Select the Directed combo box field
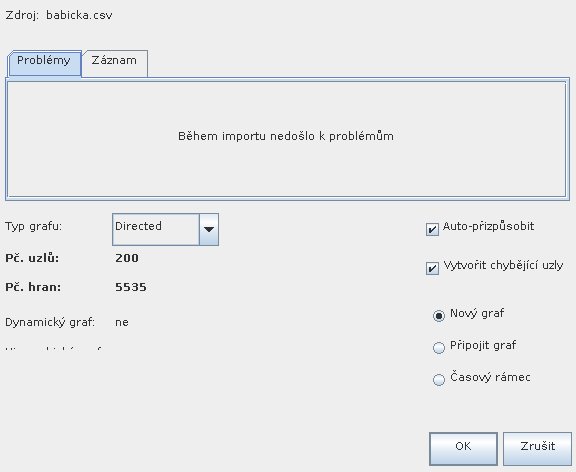This screenshot has width=576, height=472. (x=165, y=230)
